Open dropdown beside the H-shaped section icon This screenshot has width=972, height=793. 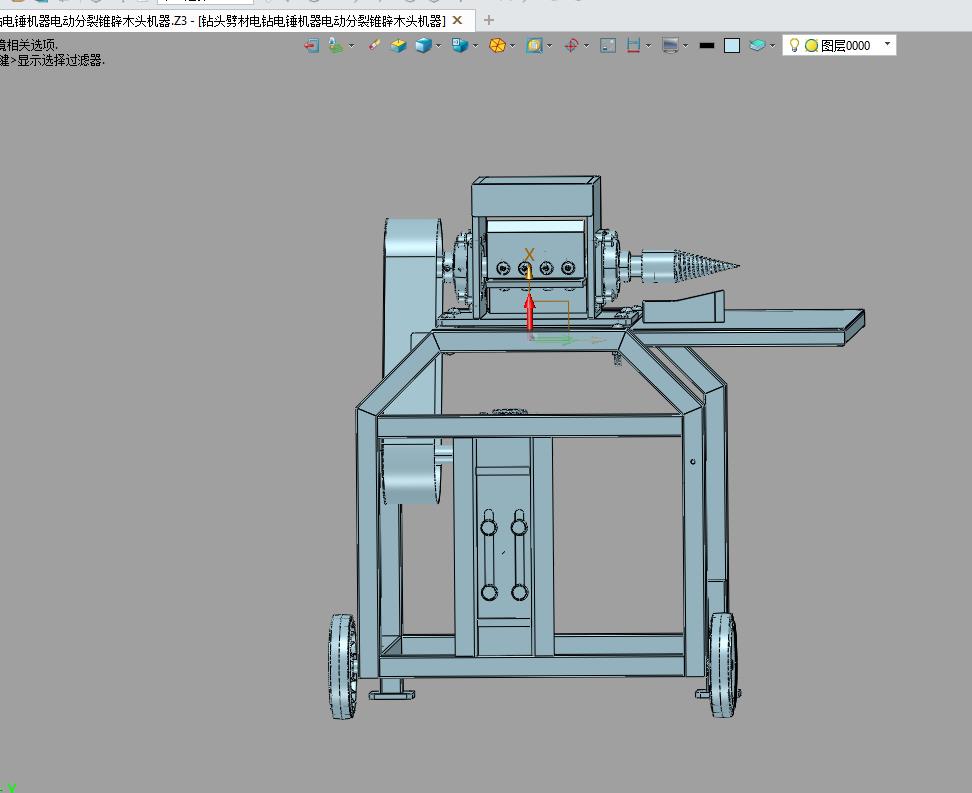click(x=648, y=45)
